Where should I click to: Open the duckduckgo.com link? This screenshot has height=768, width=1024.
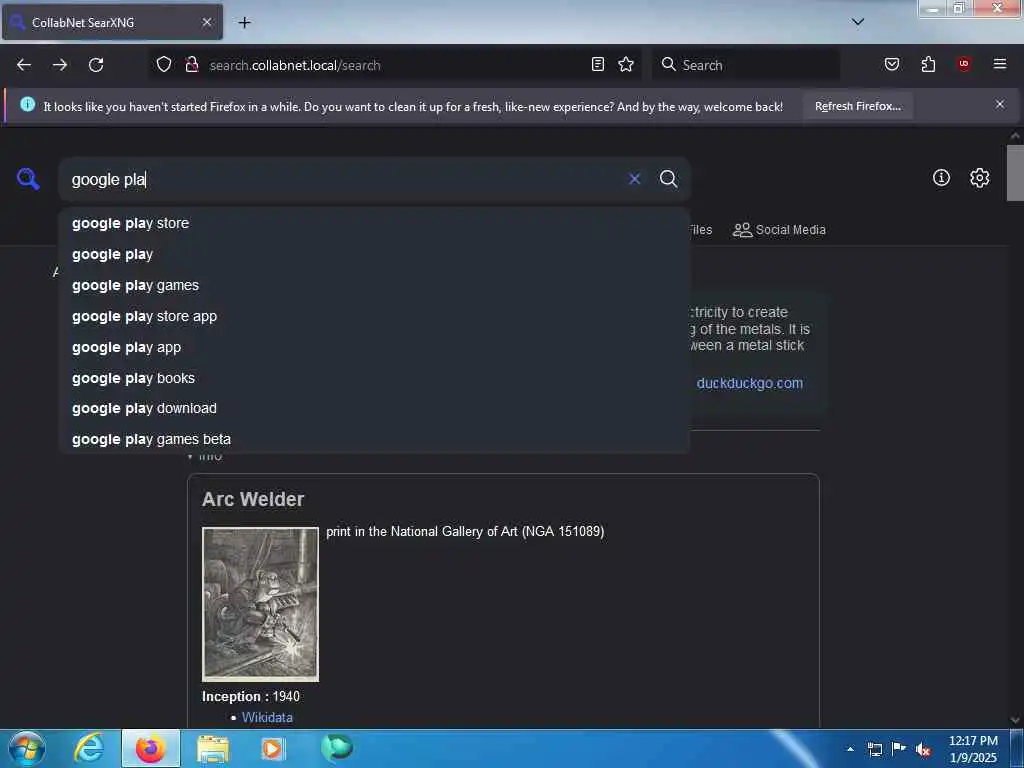[750, 383]
